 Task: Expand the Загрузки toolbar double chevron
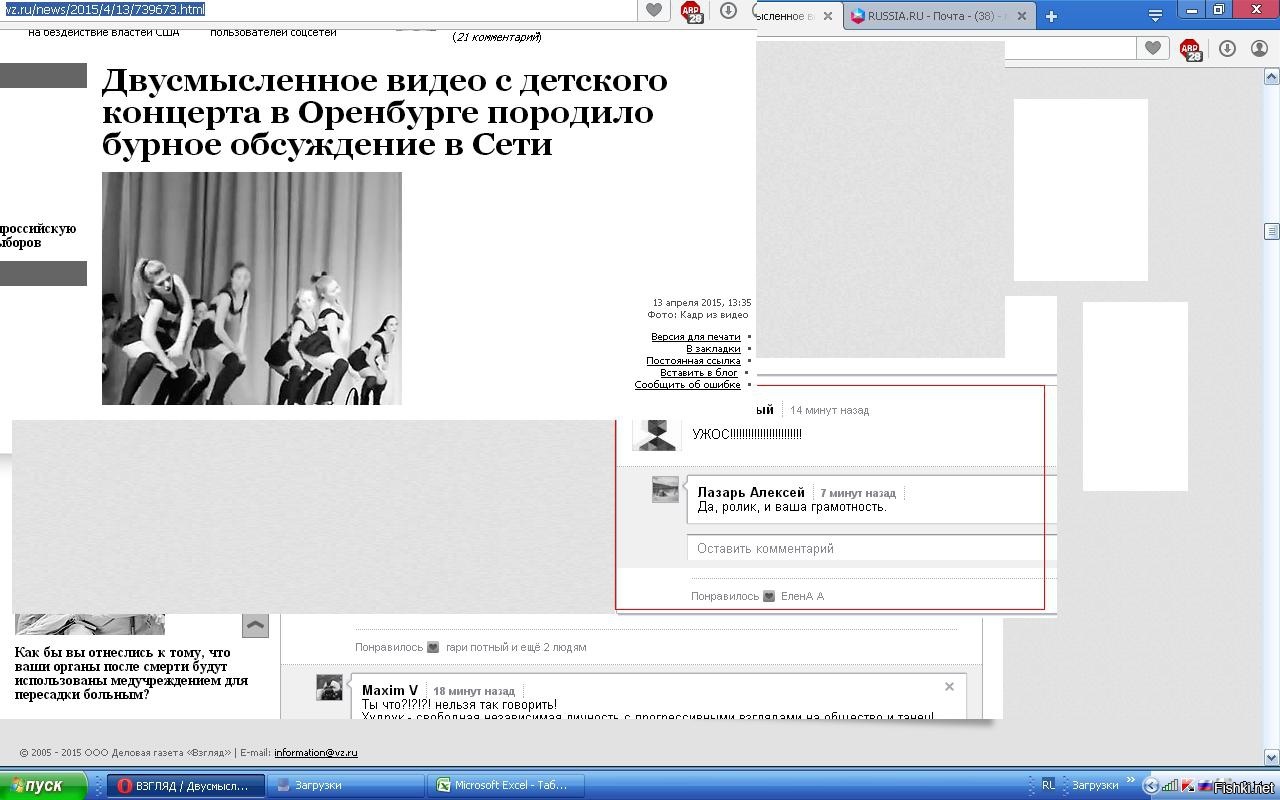pyautogui.click(x=1131, y=781)
